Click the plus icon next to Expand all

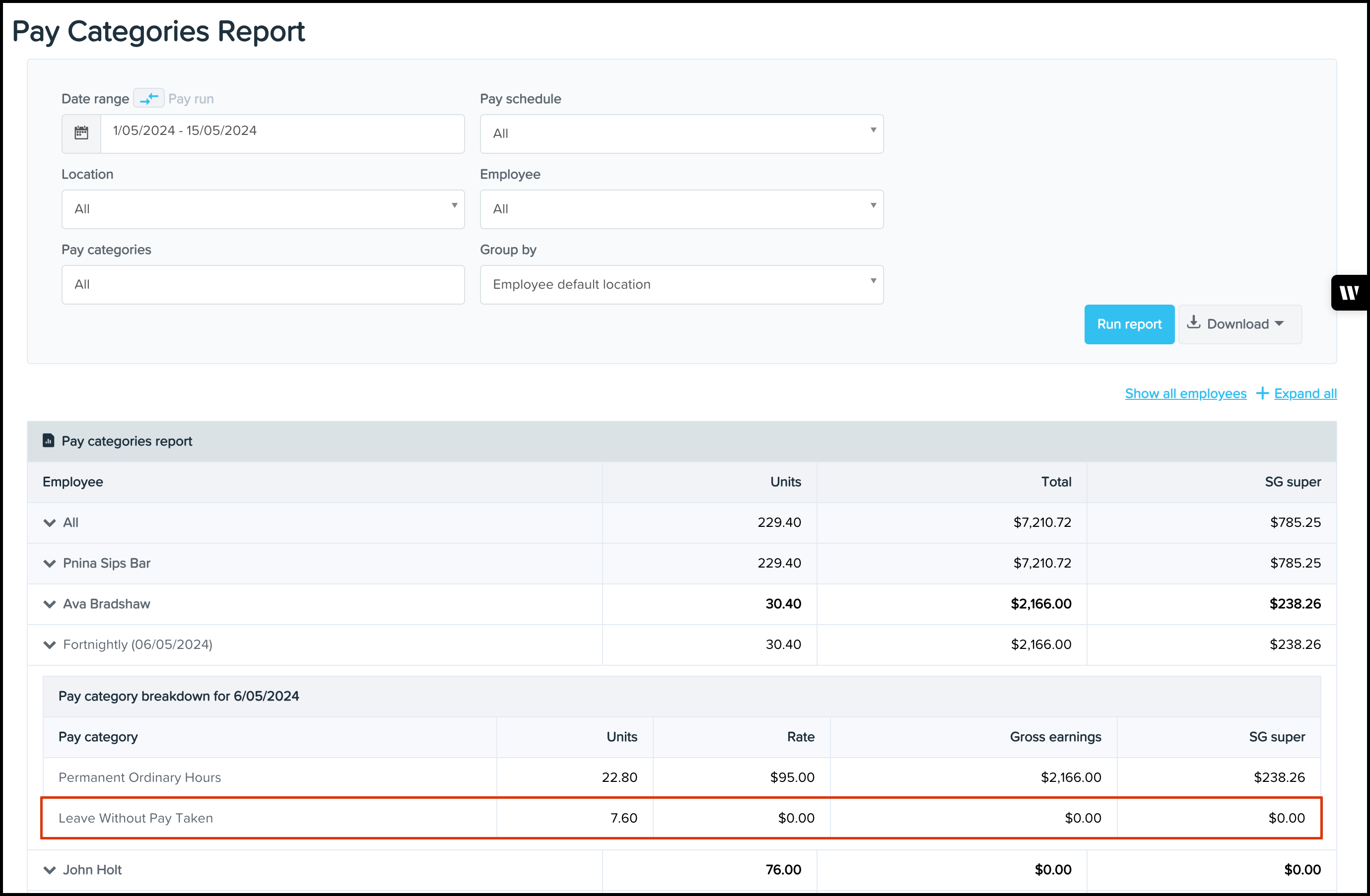pos(1262,393)
